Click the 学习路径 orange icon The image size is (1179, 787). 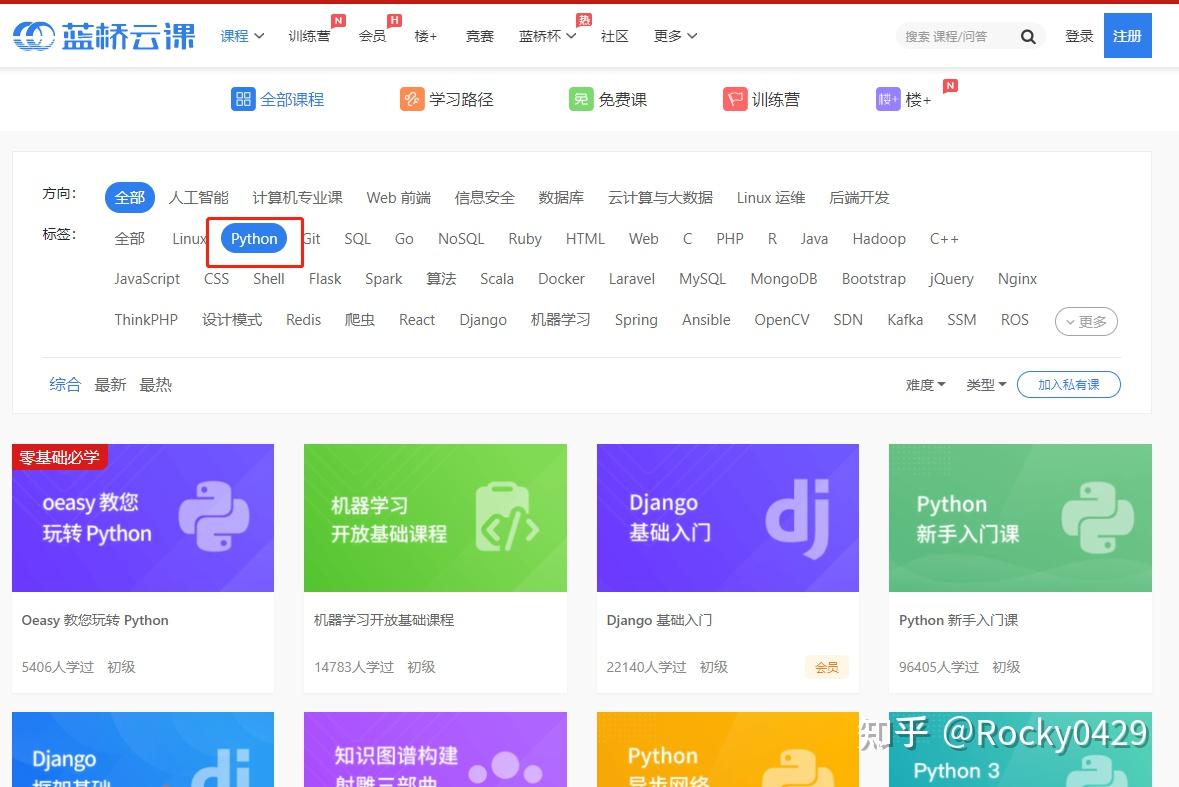(x=412, y=99)
